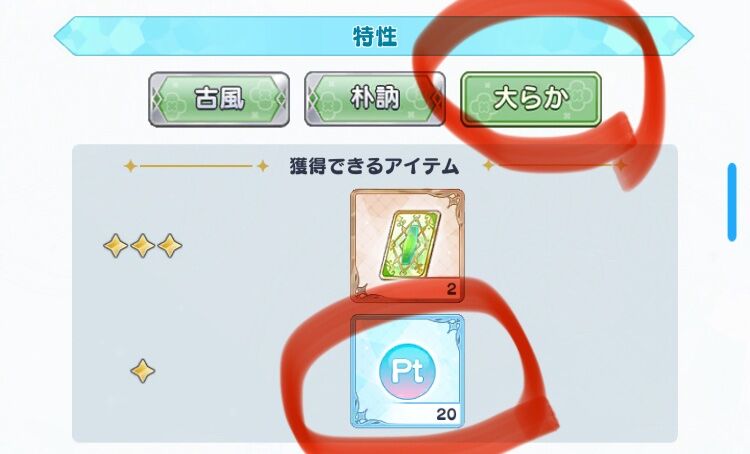Viewport: 750px width, 454px height.
Task: Tap the Pt points reward icon
Action: click(x=408, y=371)
